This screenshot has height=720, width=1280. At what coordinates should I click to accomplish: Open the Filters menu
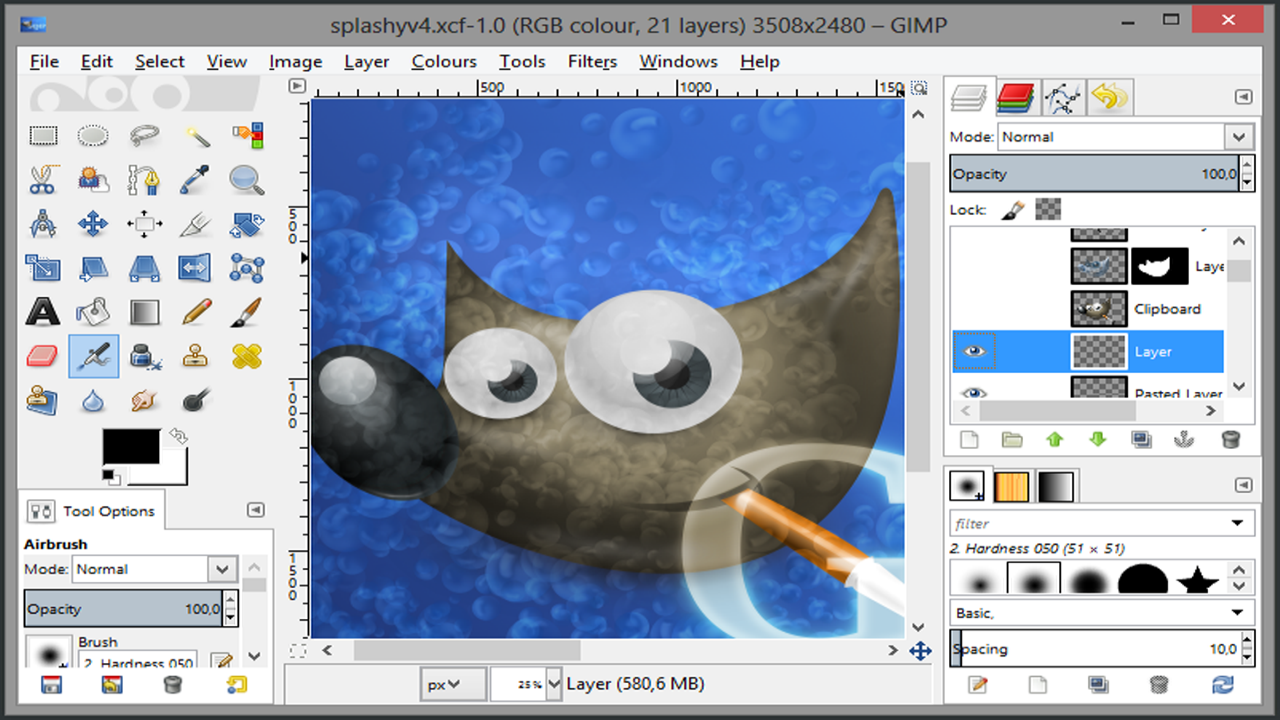click(592, 61)
